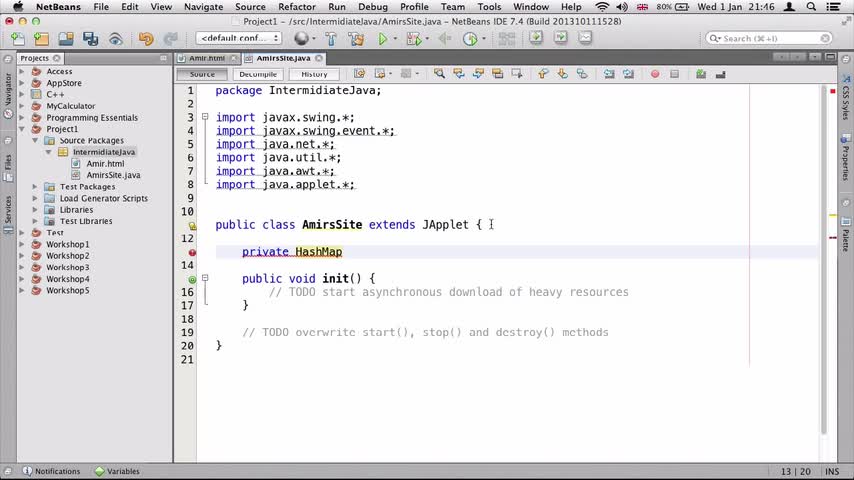The height and width of the screenshot is (480, 854).
Task: Expand the Workshop1 project node
Action: tap(22, 244)
